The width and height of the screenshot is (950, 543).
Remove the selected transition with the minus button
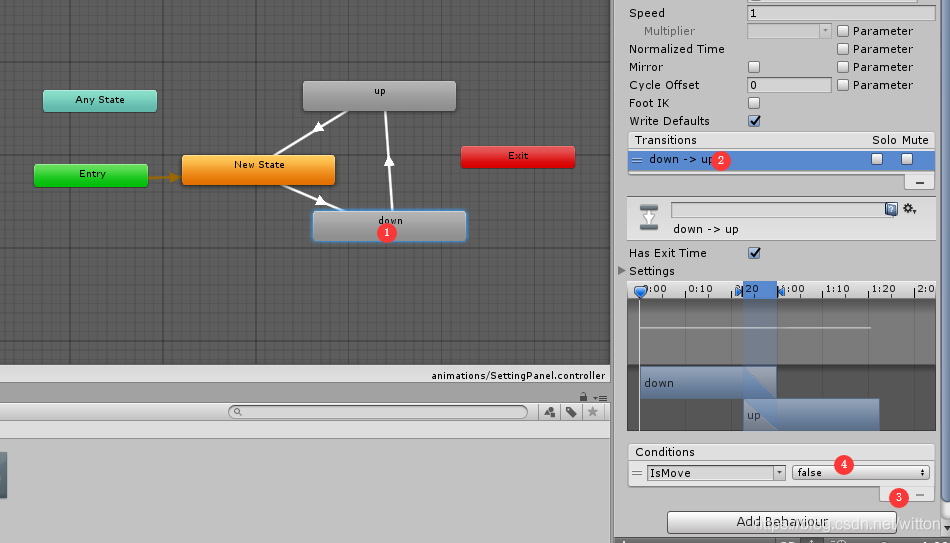click(920, 182)
